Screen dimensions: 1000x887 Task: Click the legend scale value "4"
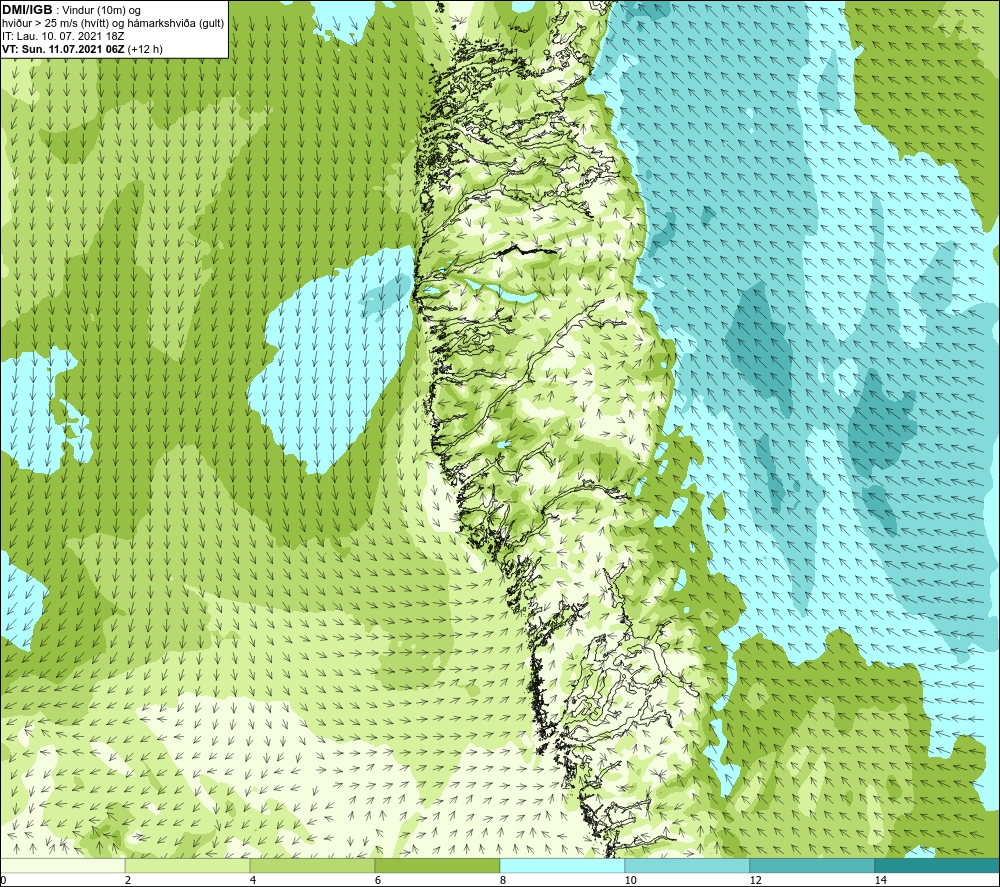(x=253, y=880)
